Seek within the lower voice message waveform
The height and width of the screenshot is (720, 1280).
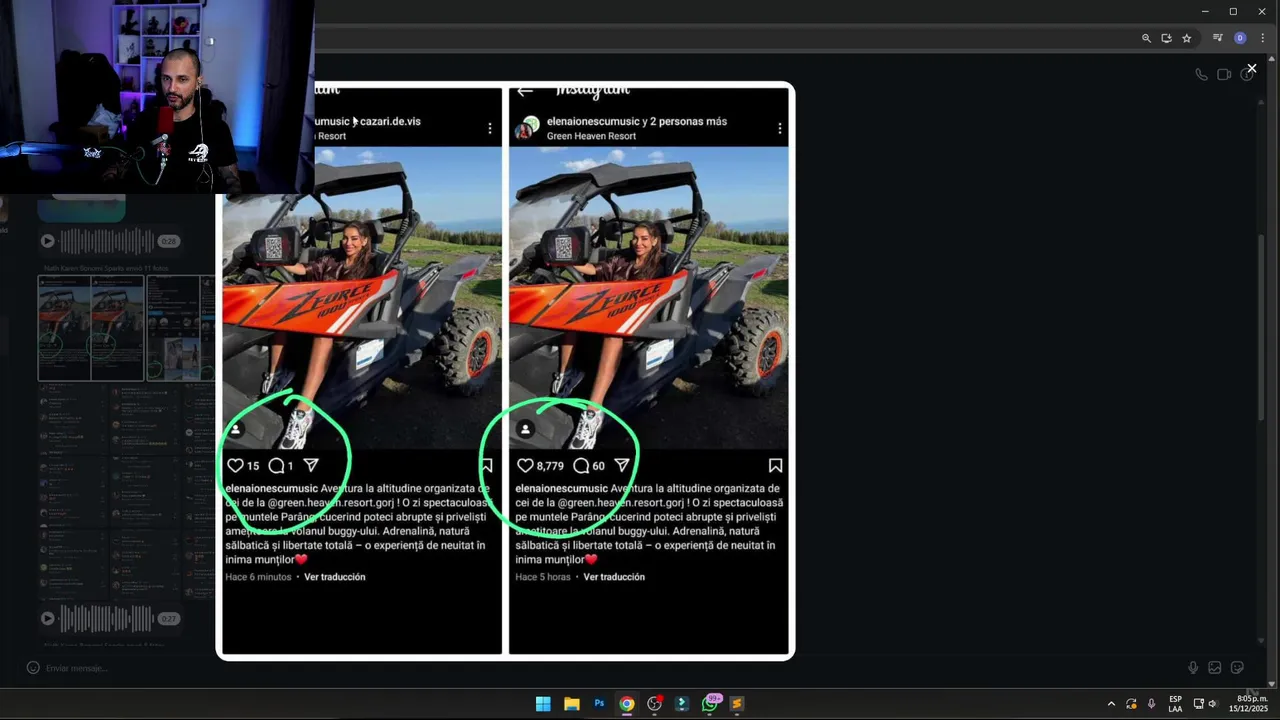[107, 619]
